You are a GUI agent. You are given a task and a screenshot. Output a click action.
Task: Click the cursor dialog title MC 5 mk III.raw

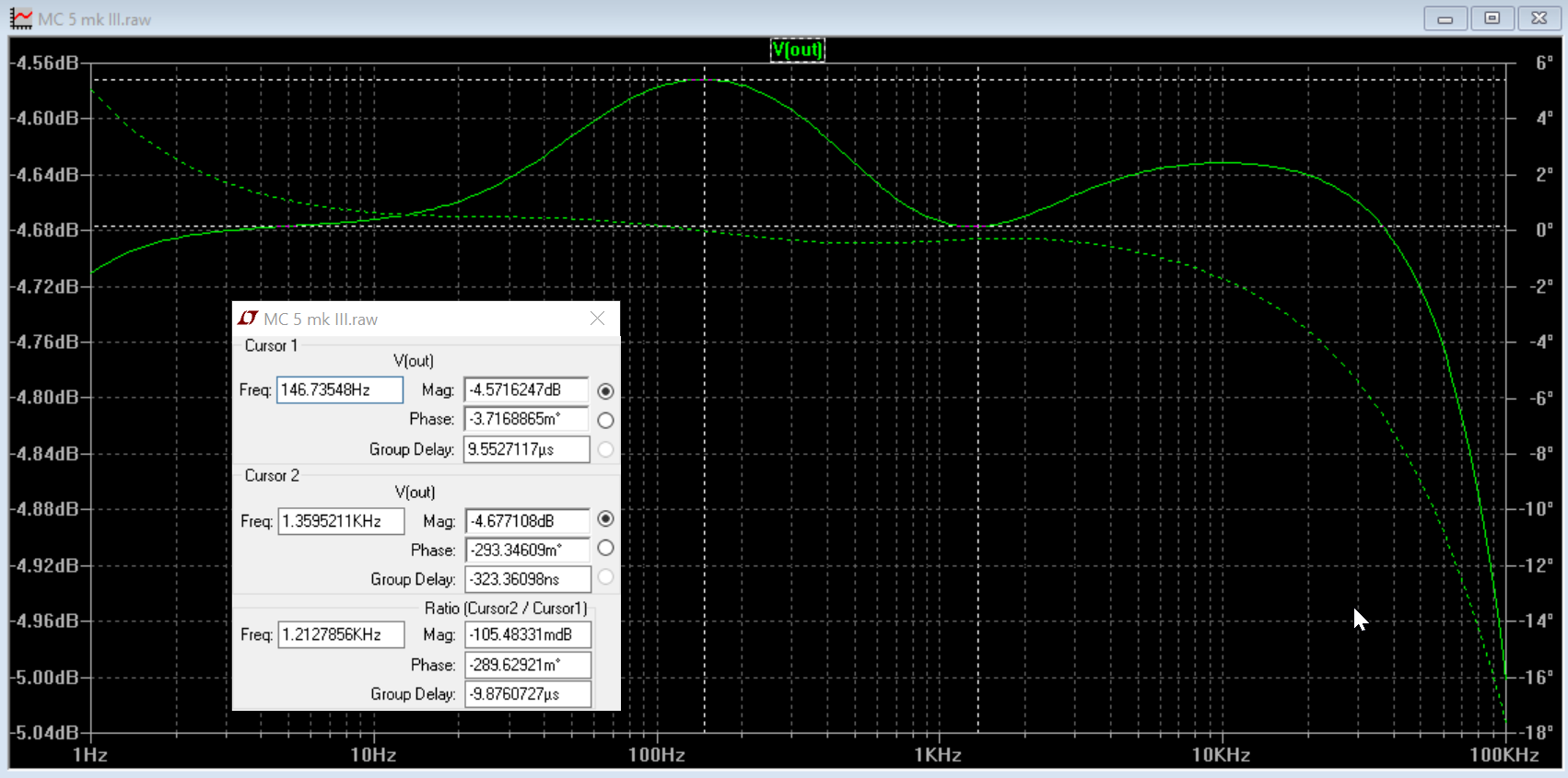[321, 319]
